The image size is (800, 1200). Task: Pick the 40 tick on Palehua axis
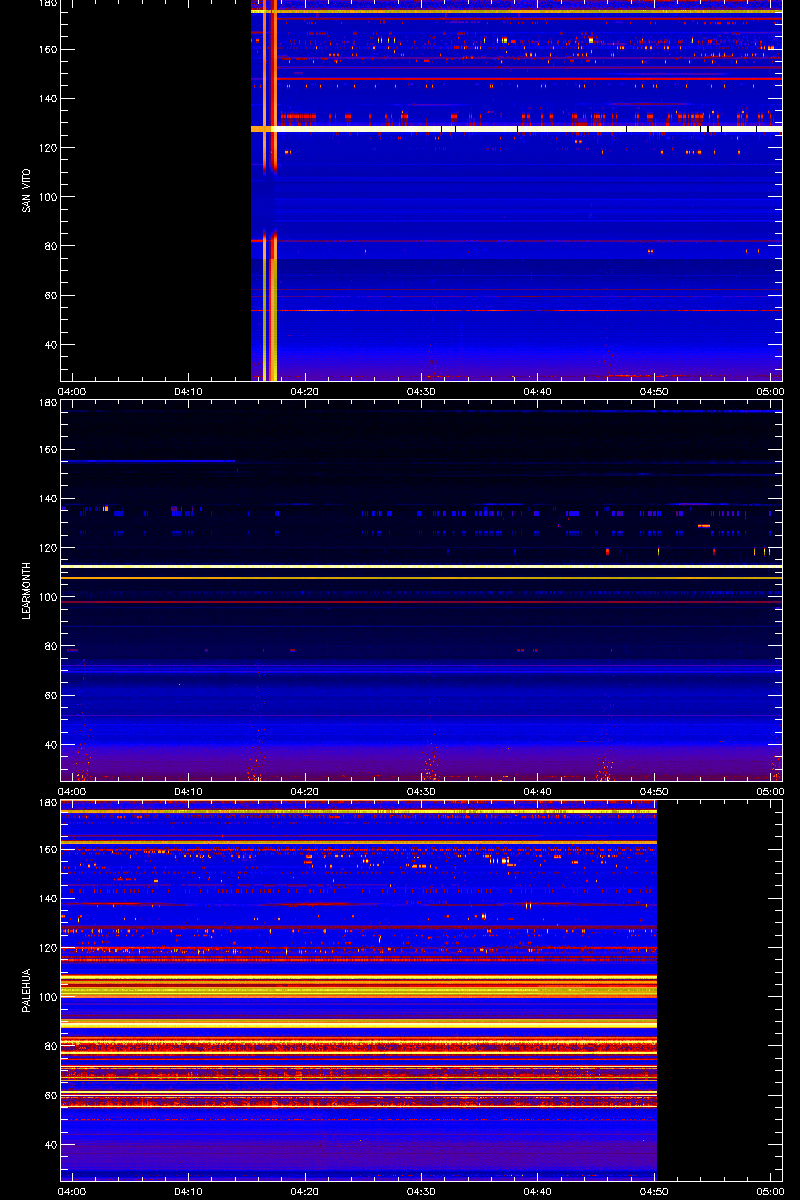(50, 1145)
